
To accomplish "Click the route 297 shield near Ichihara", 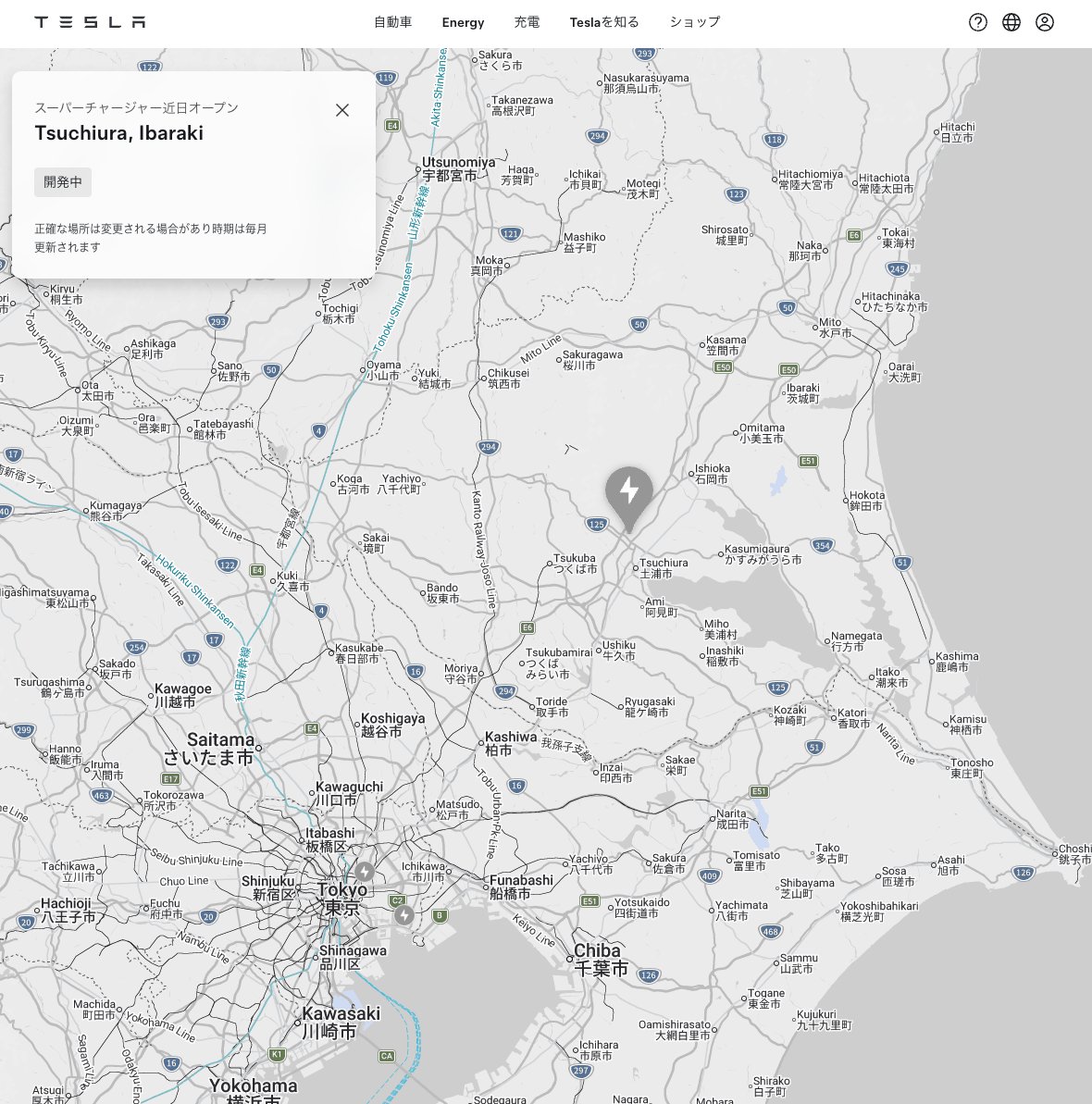I will [x=581, y=1070].
